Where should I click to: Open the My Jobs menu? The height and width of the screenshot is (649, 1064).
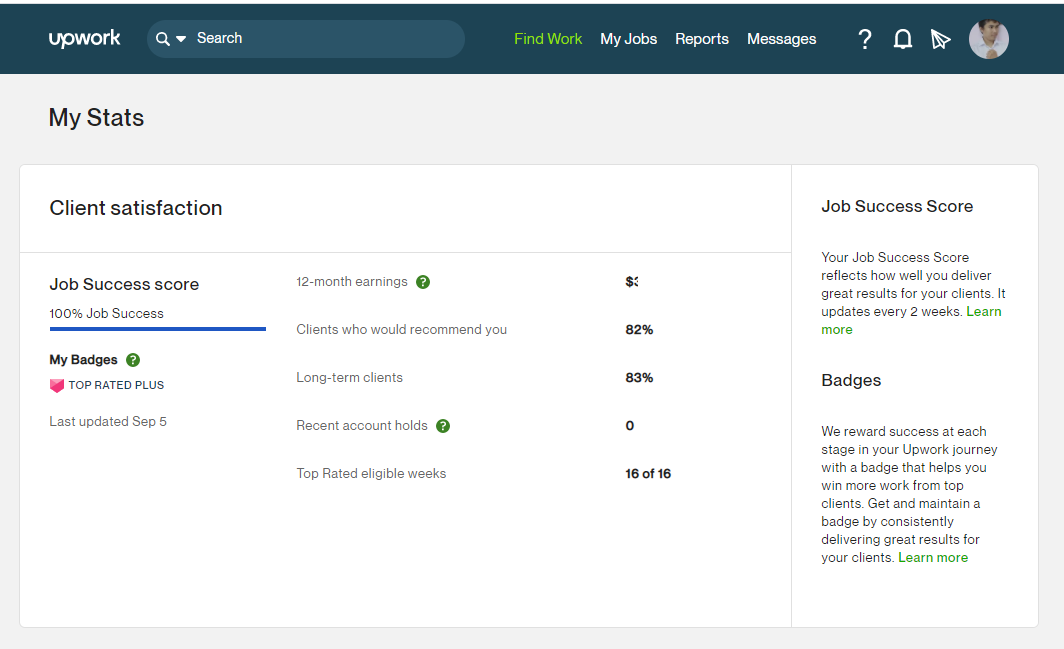click(628, 39)
